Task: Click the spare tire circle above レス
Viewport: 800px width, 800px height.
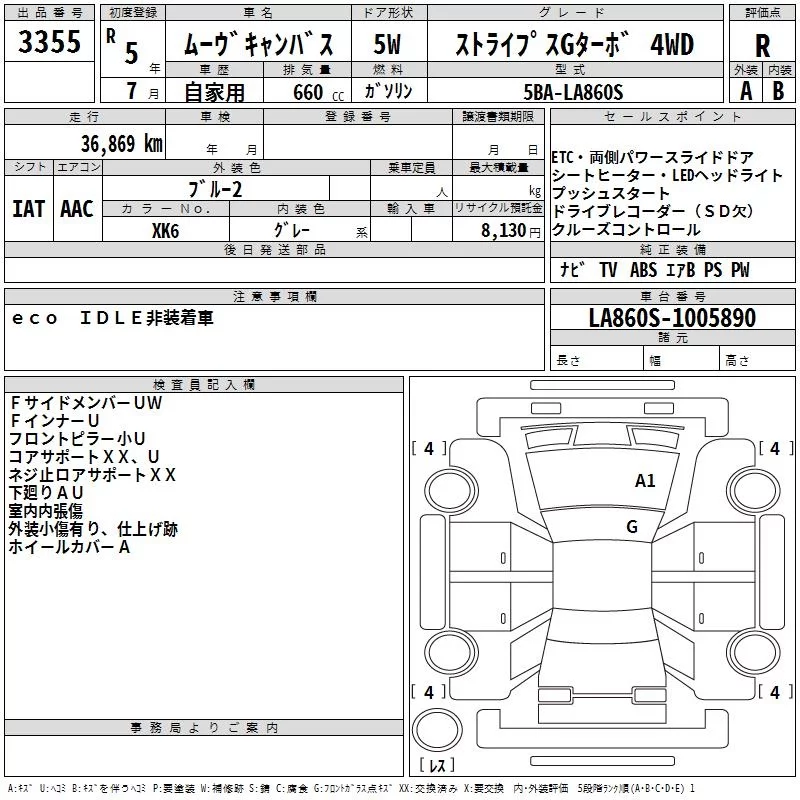Action: coord(437,730)
